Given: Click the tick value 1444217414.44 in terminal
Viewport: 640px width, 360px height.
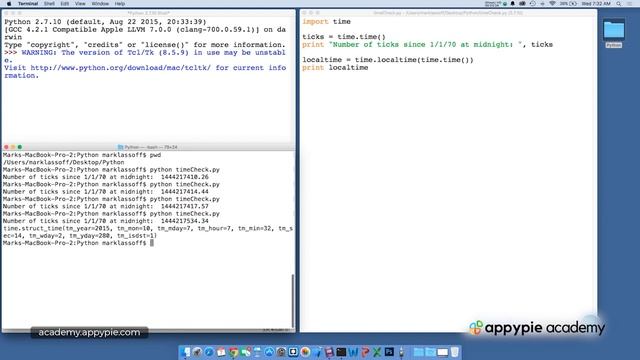Looking at the screenshot, I should pos(184,192).
